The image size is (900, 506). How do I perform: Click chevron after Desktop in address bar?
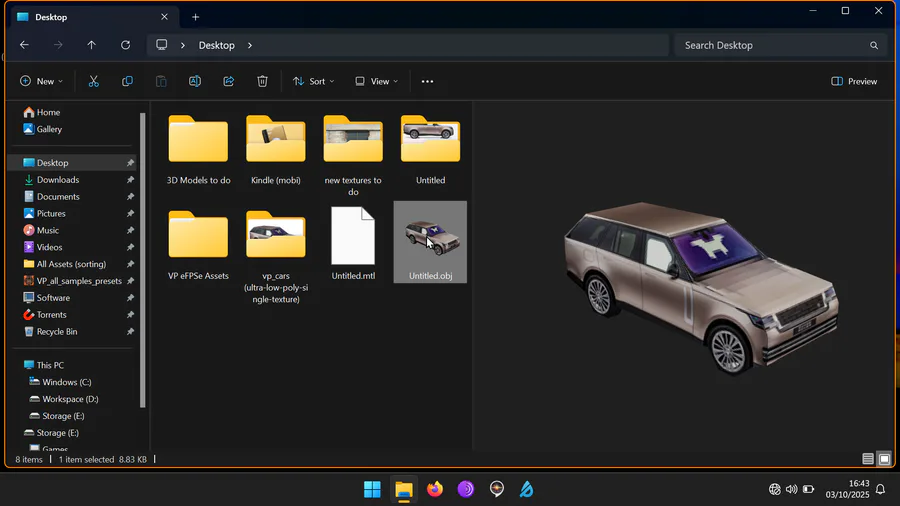(250, 45)
